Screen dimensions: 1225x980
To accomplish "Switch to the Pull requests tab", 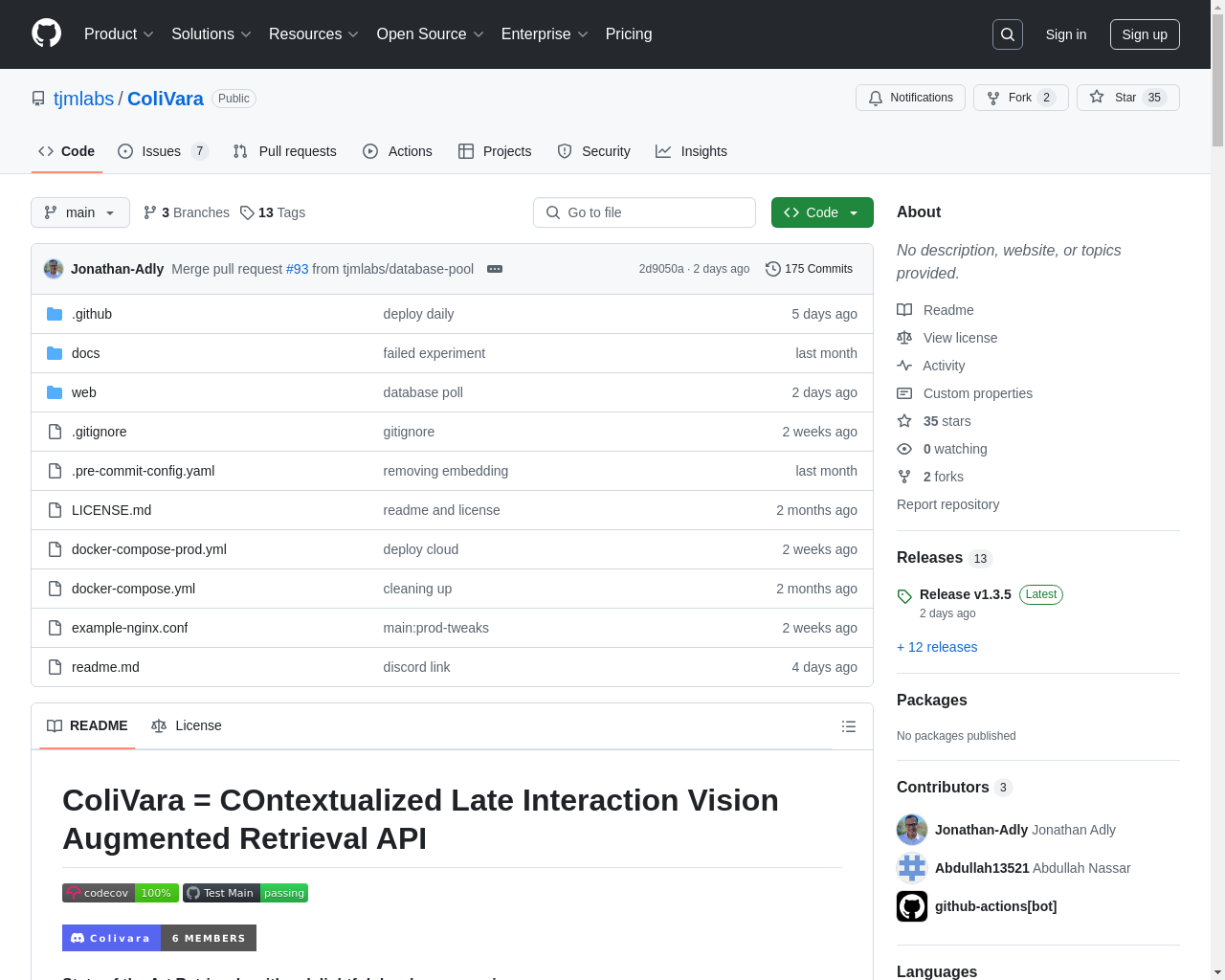I will click(x=285, y=151).
